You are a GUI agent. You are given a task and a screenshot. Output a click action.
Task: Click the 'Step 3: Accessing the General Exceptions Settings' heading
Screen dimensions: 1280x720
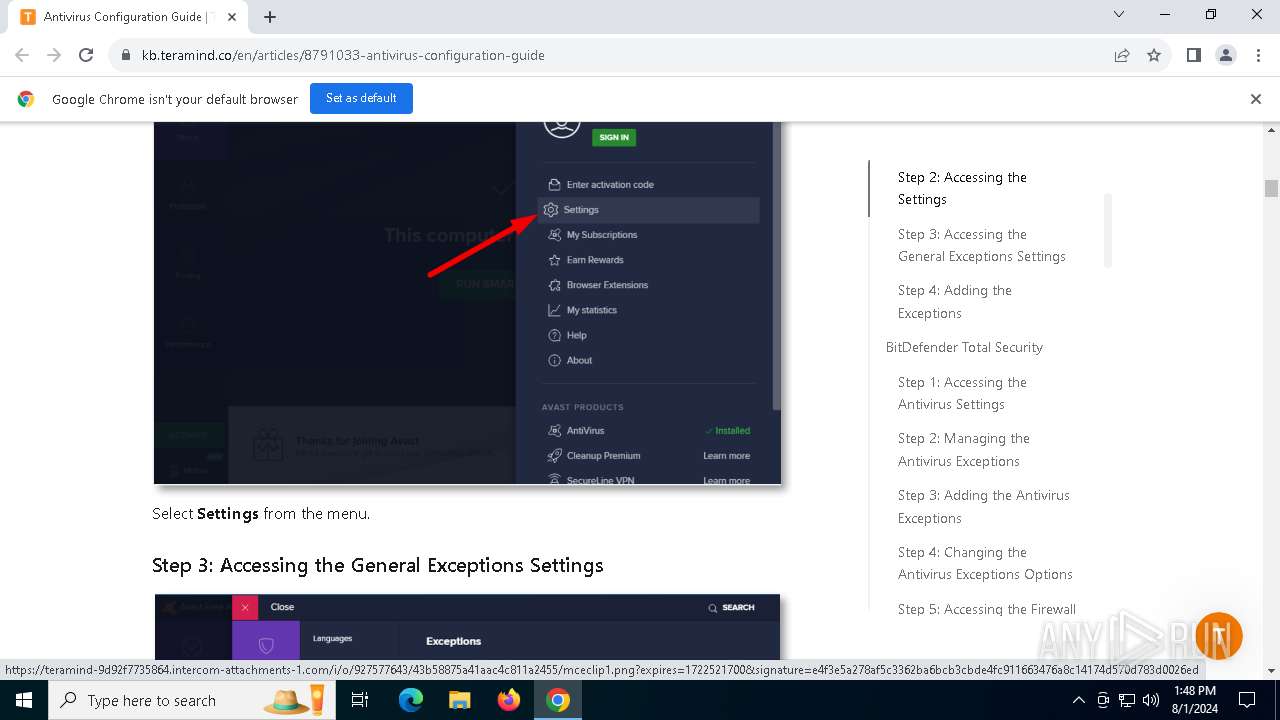point(378,565)
